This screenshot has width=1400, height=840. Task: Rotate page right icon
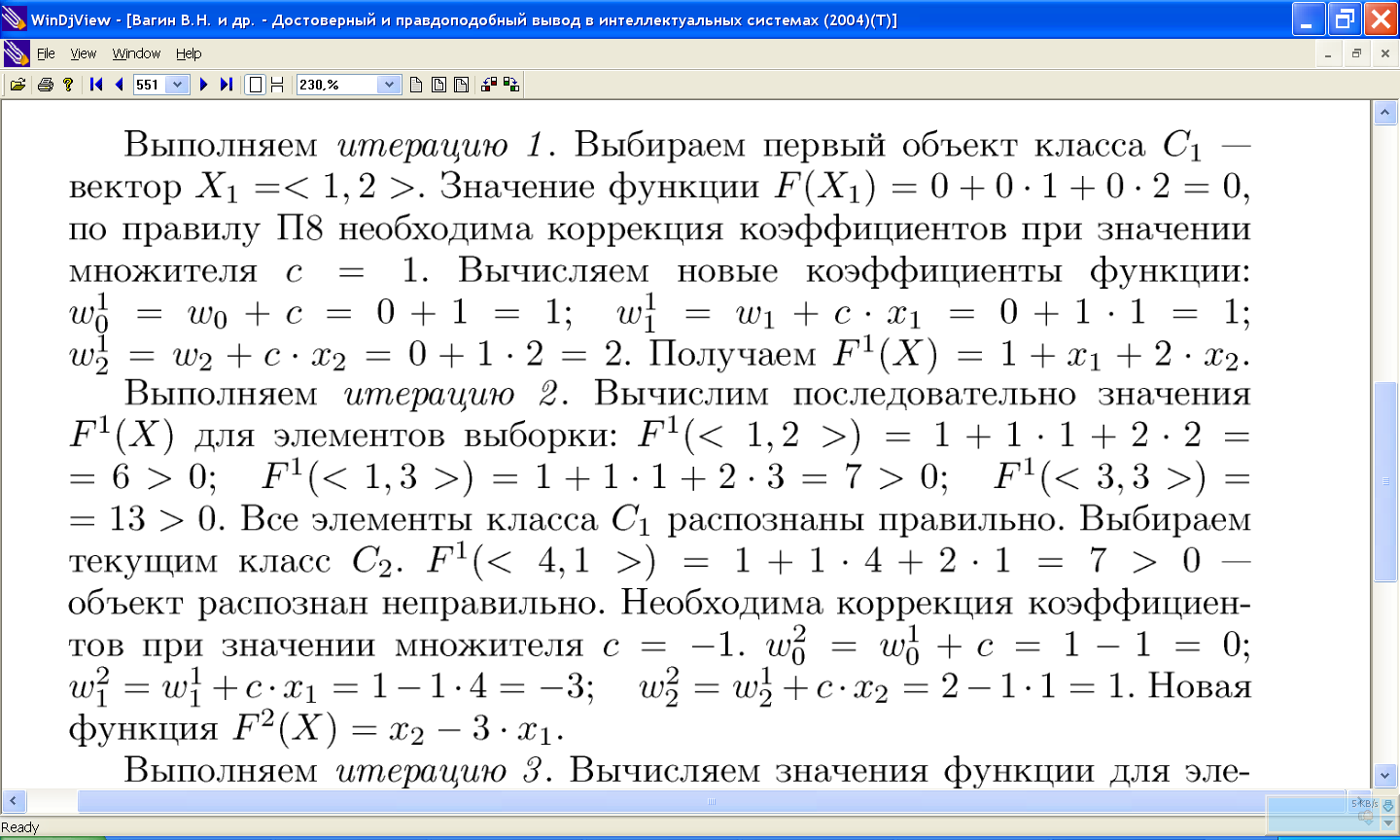tap(511, 85)
